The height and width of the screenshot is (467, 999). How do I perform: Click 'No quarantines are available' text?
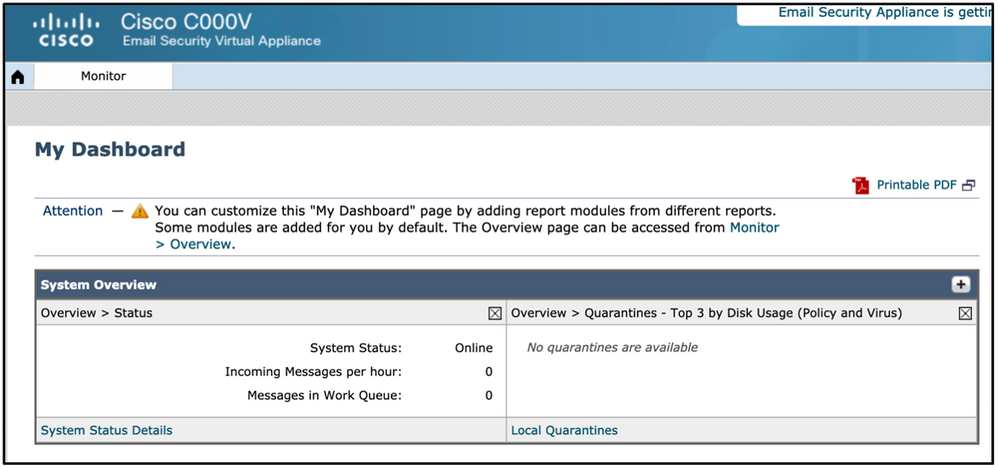pyautogui.click(x=612, y=347)
